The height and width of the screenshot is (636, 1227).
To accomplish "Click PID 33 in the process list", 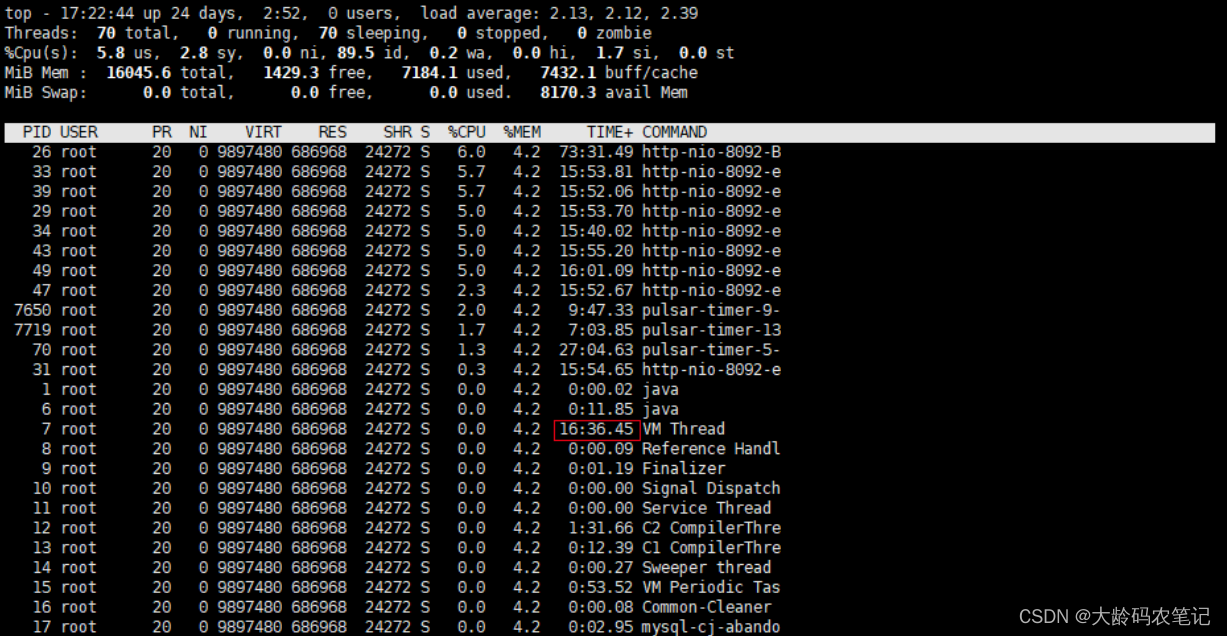I will pos(42,172).
